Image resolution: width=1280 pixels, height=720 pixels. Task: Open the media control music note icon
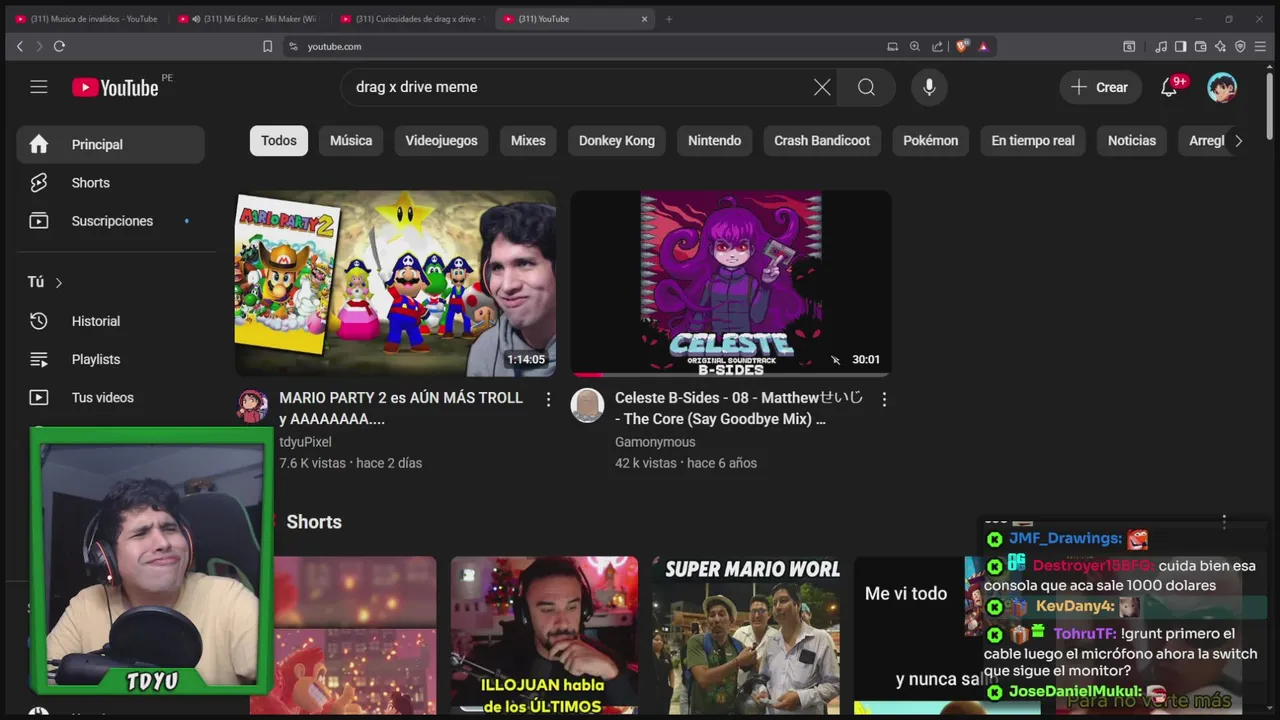pyautogui.click(x=1161, y=46)
